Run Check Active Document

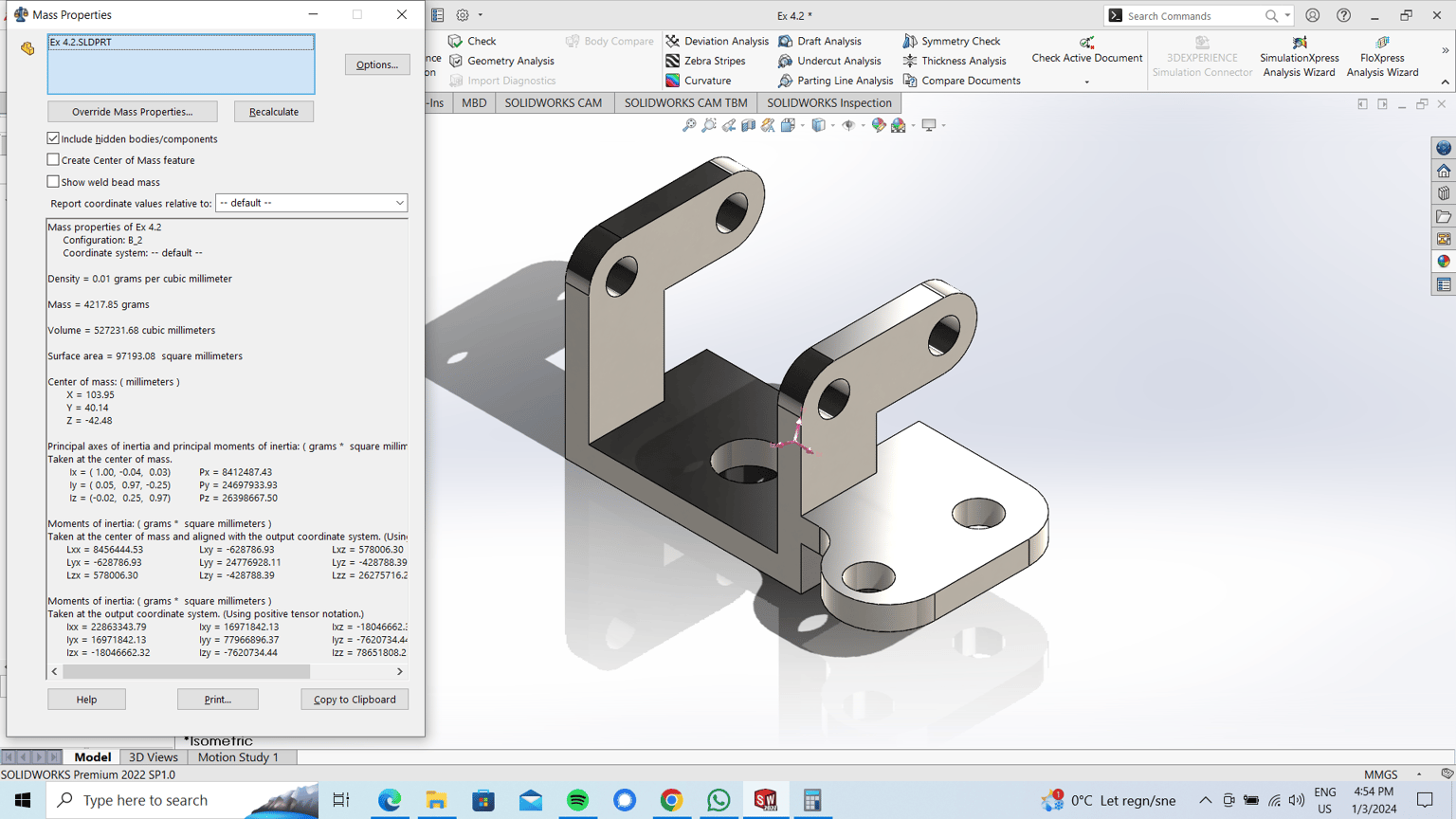pos(1087,49)
